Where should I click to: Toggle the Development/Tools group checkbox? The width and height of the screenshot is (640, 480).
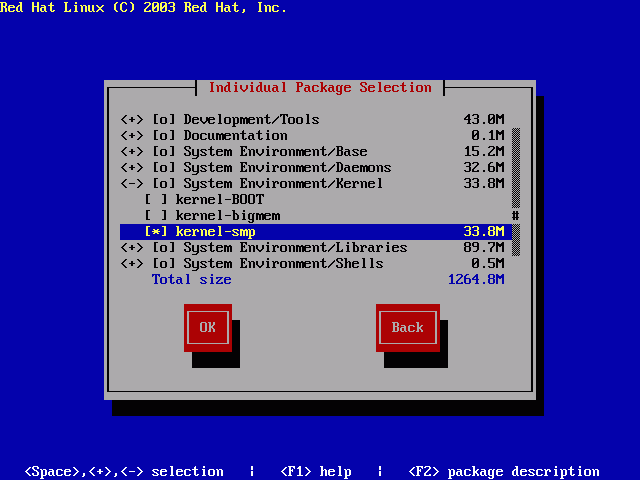[x=164, y=120]
